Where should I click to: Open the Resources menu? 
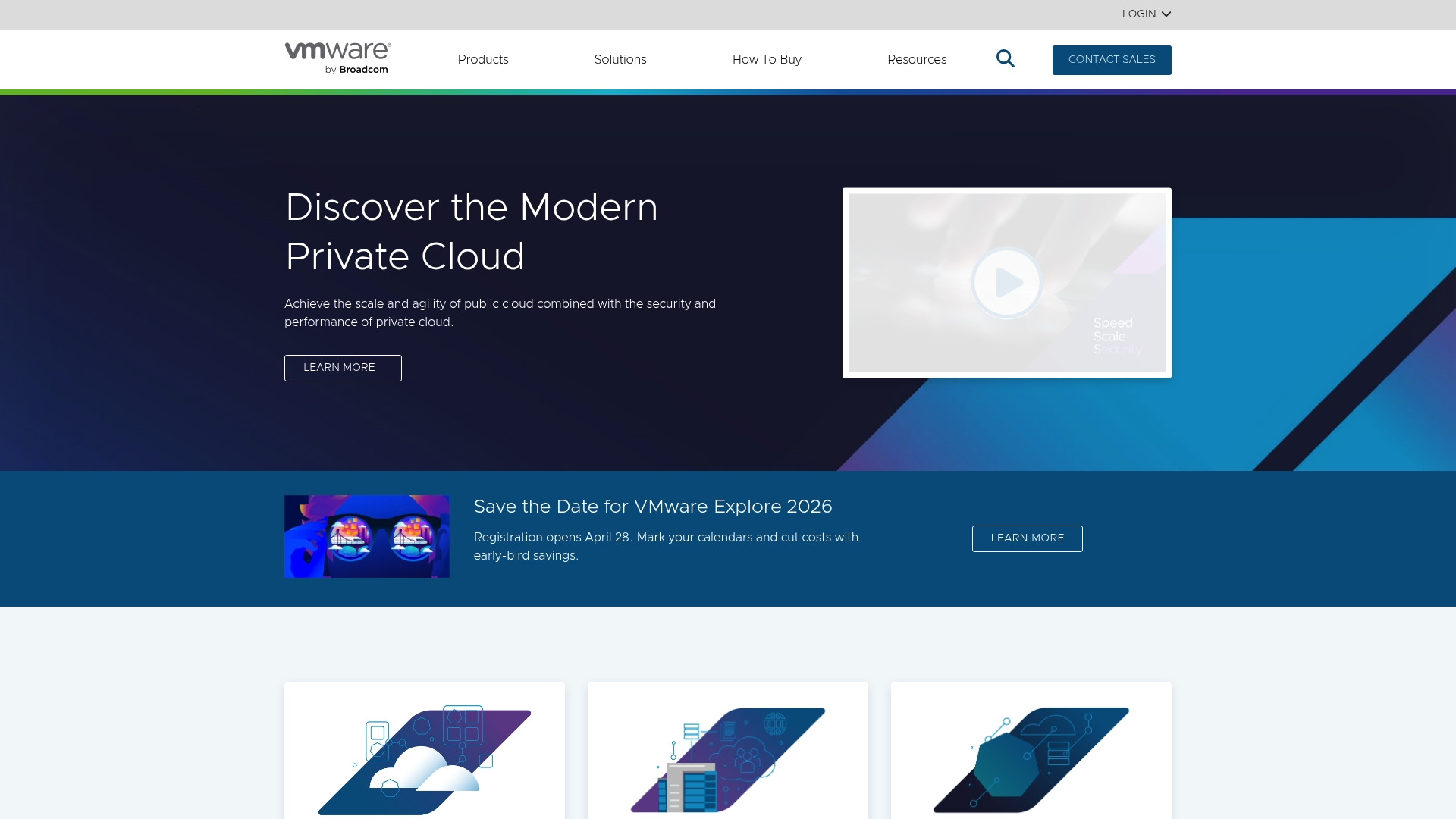point(916,59)
